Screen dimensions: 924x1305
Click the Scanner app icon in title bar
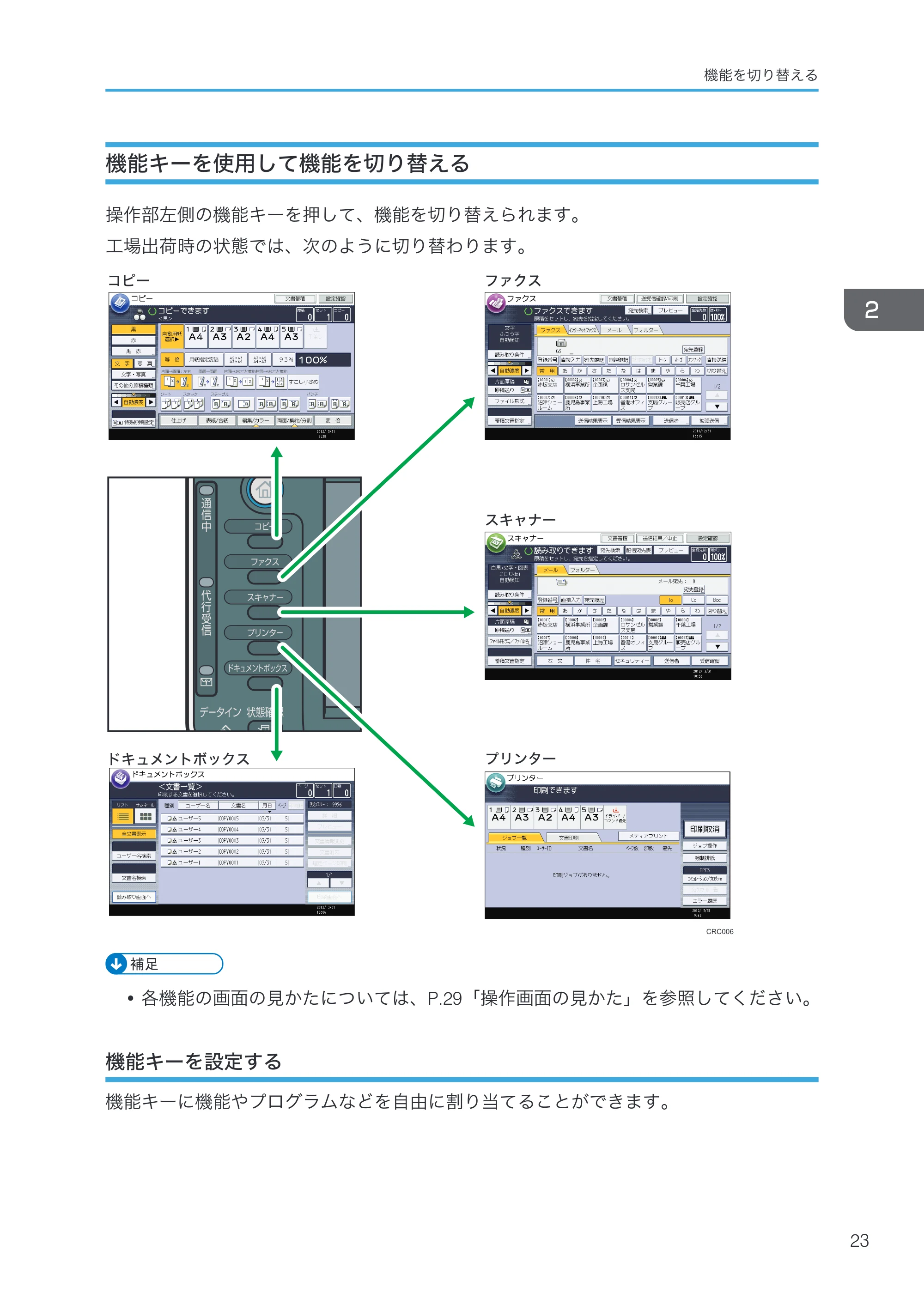tap(496, 543)
